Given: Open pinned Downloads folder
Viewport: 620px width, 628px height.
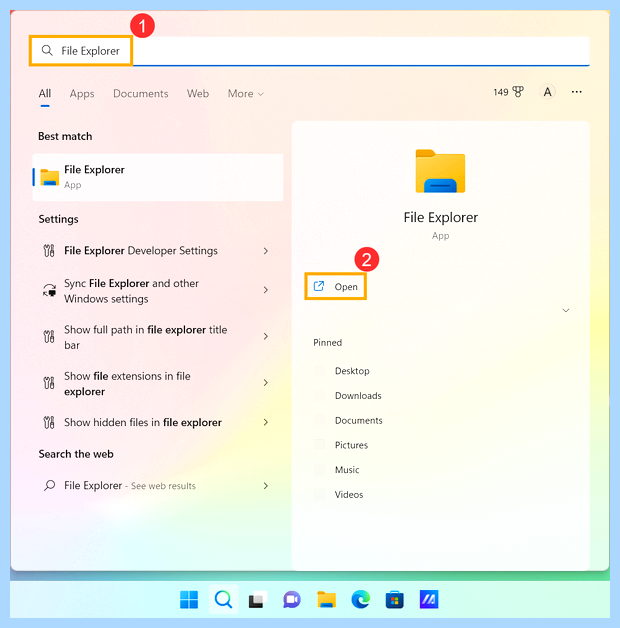Looking at the screenshot, I should (x=358, y=396).
